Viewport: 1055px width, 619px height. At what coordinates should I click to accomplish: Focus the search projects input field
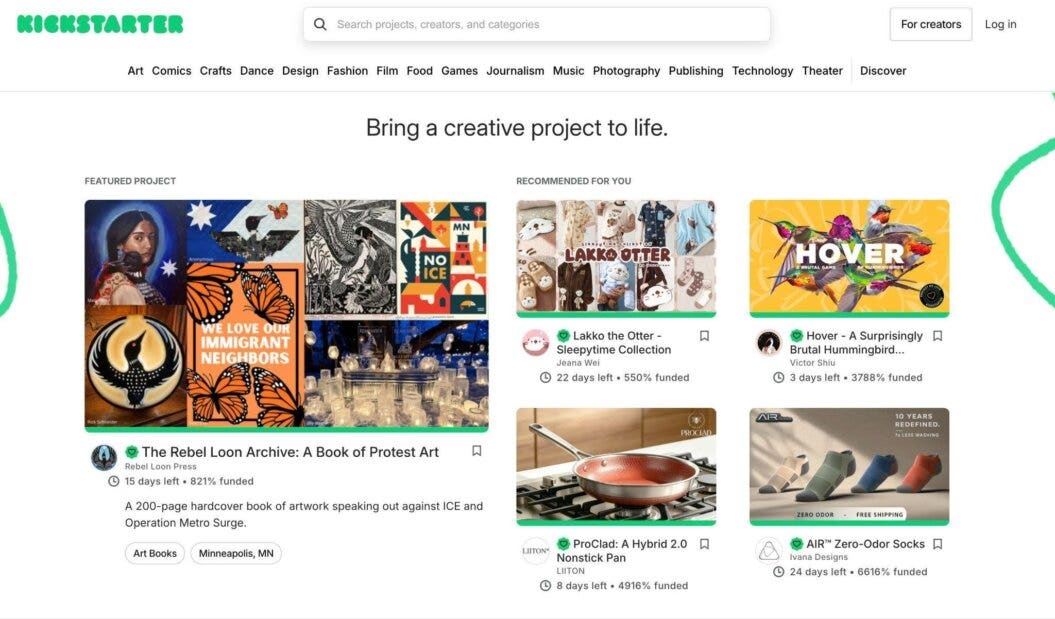[x=536, y=24]
